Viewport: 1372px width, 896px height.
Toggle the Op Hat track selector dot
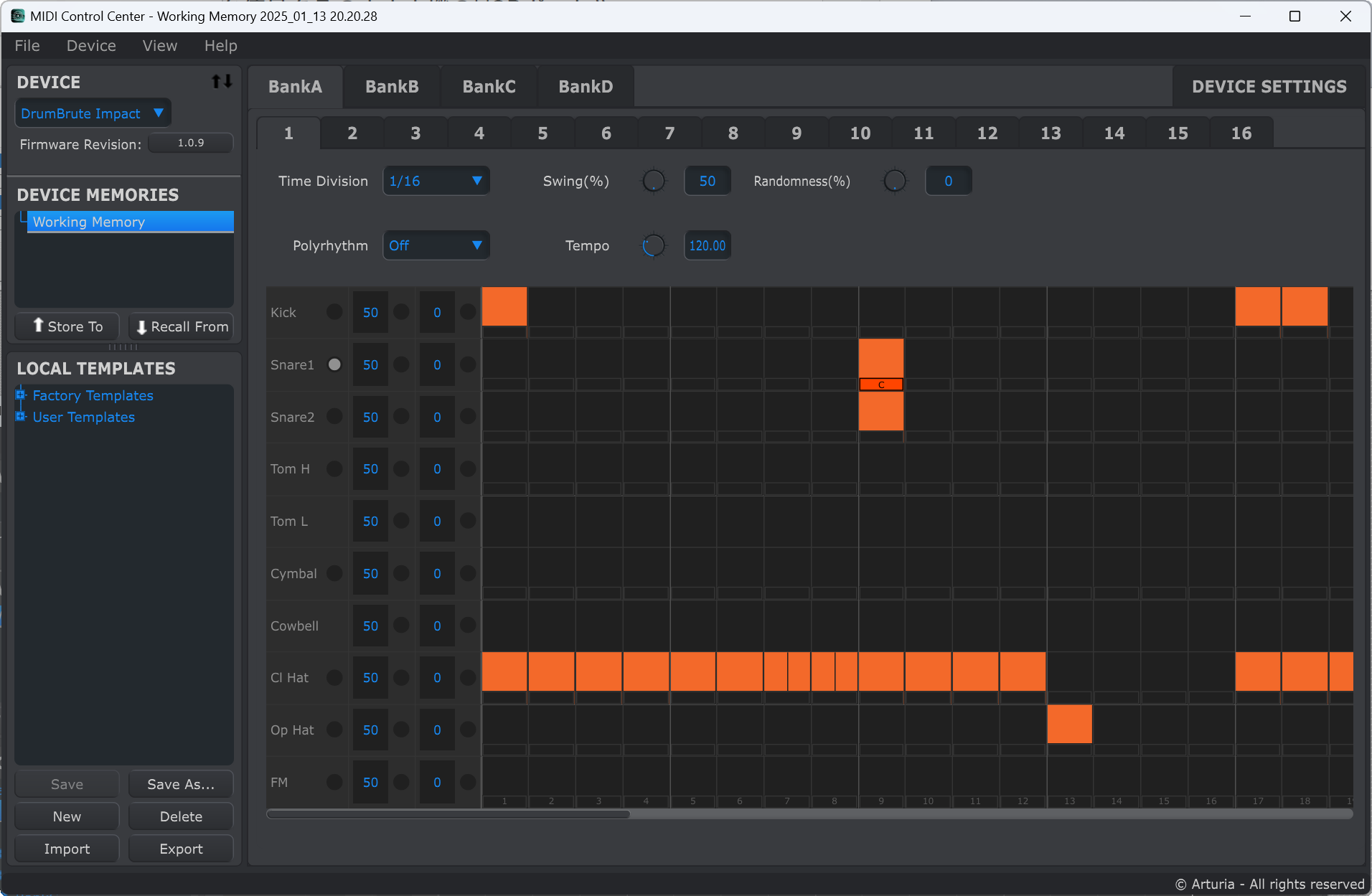coord(334,730)
